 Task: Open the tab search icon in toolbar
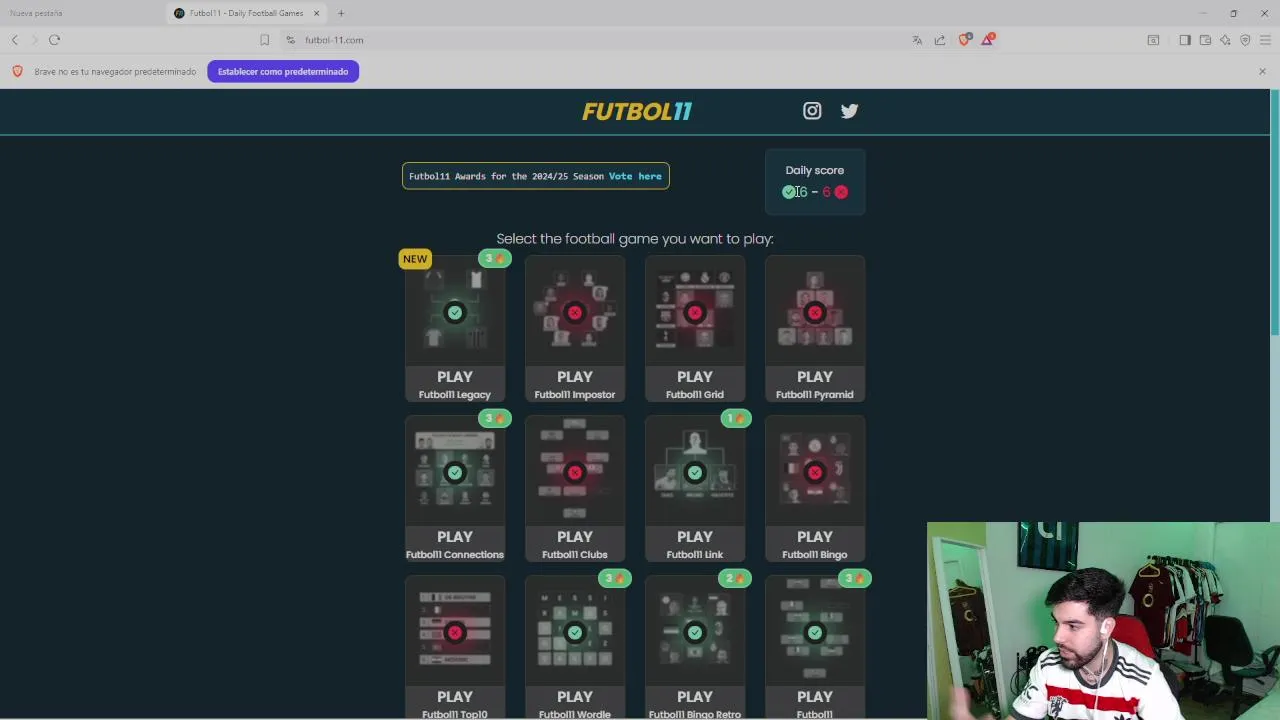tap(1153, 40)
